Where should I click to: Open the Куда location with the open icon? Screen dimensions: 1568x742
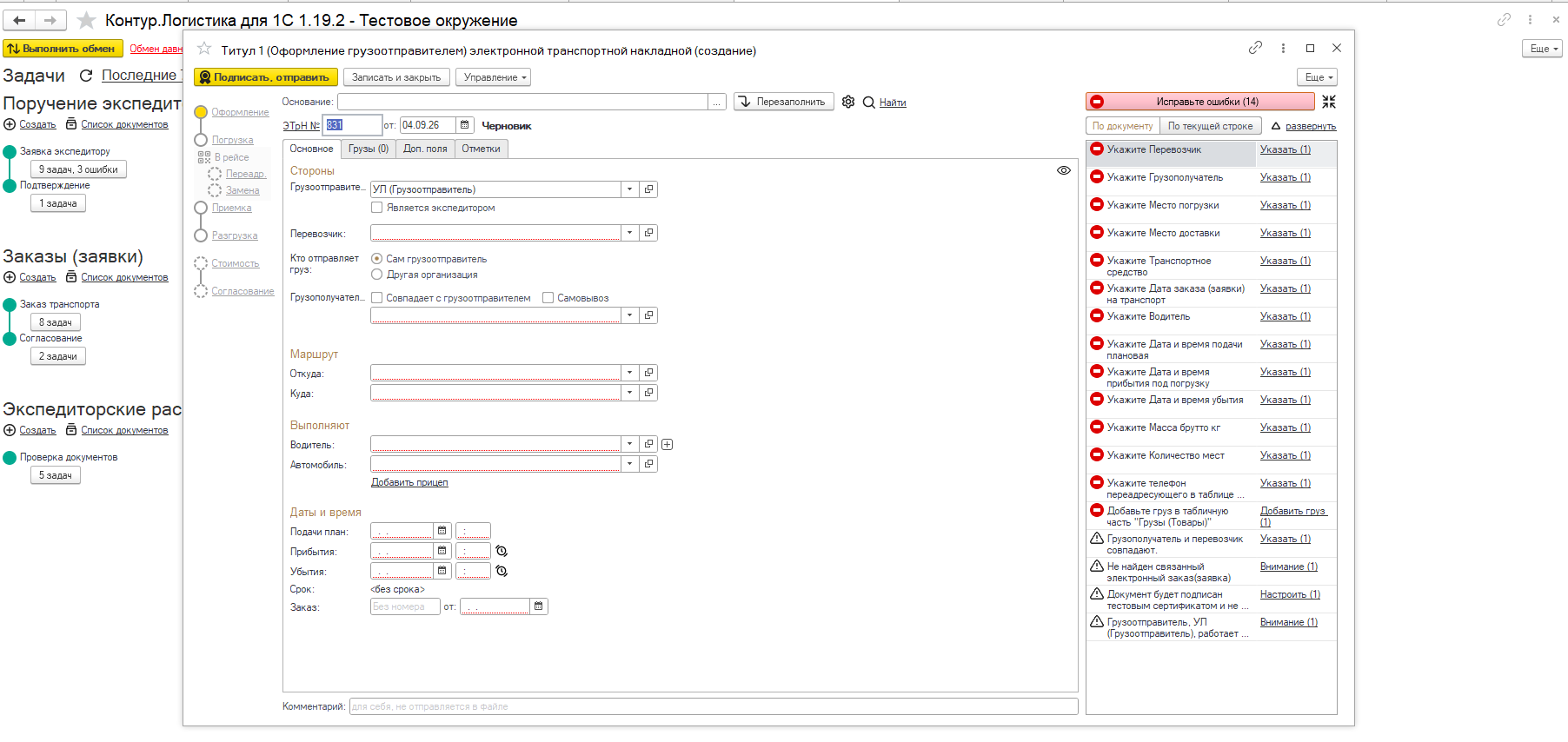[x=648, y=393]
